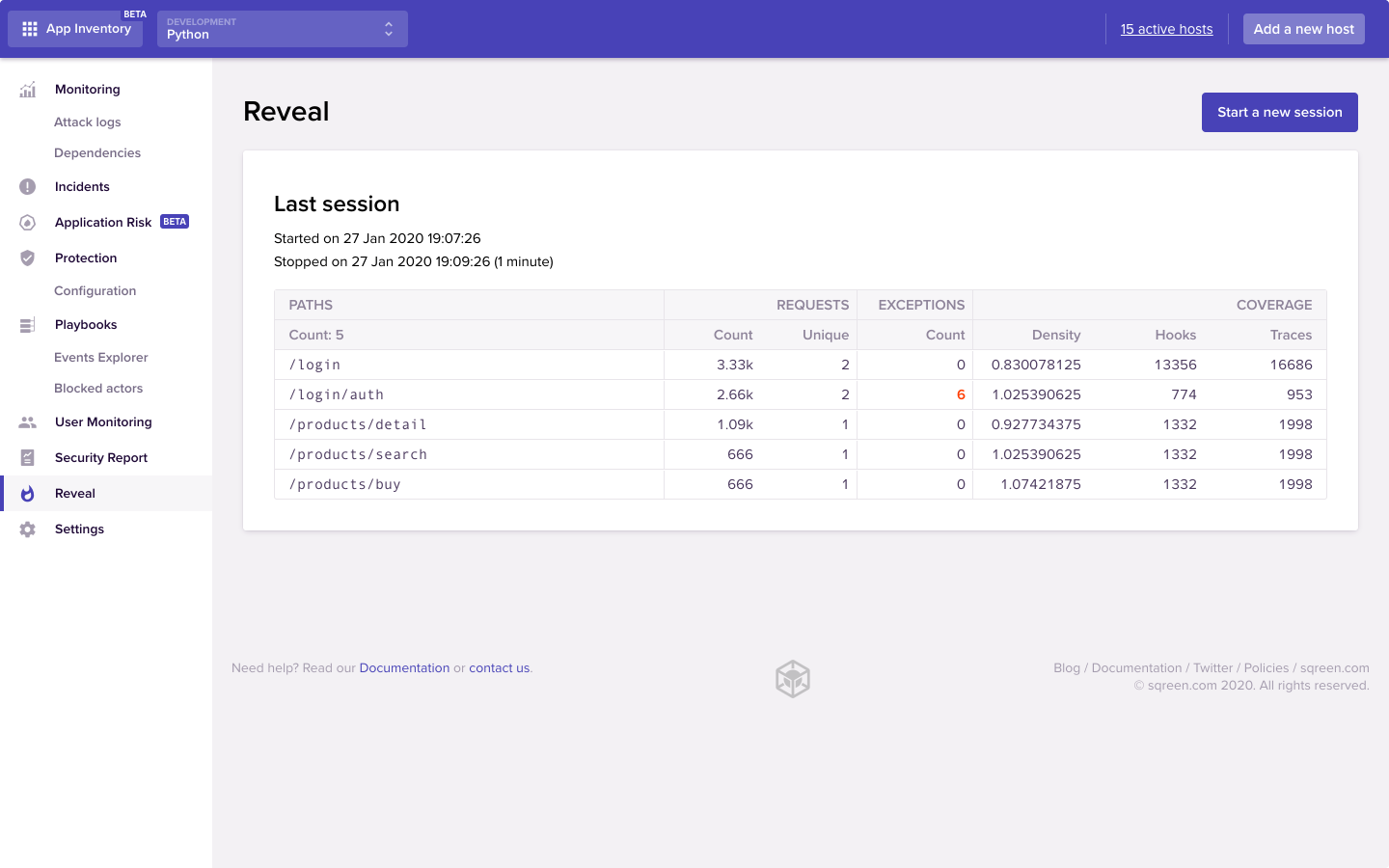
Task: Click the Monitoring chart icon in sidebar
Action: point(27,90)
